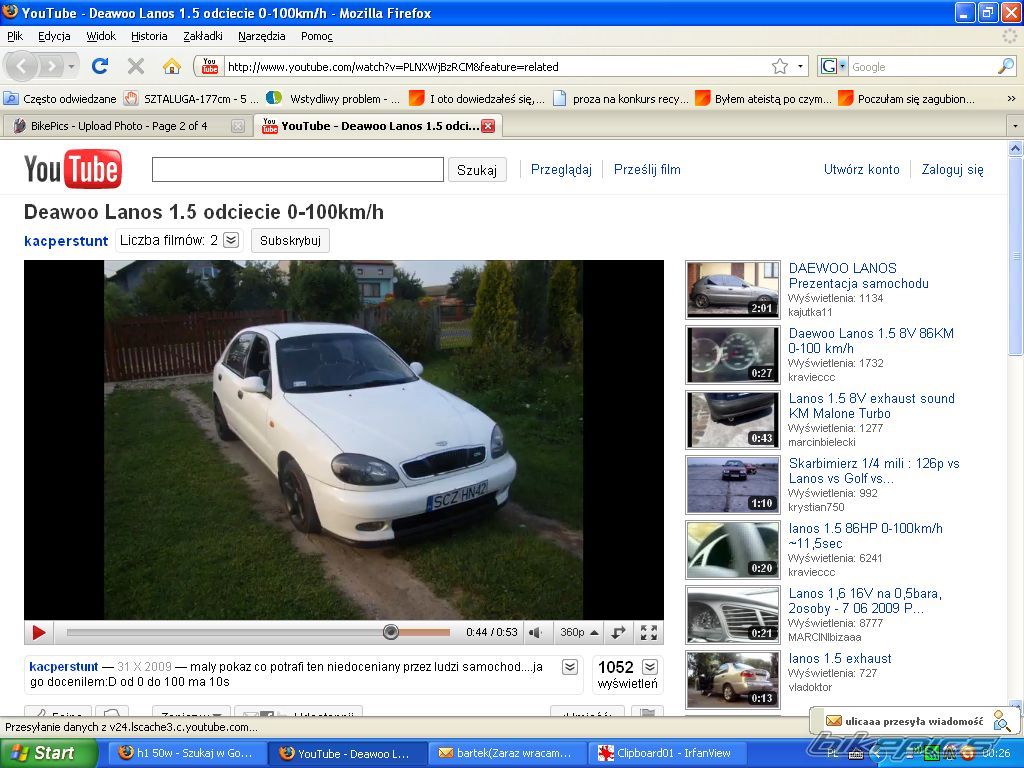Click Utwórz konto link

click(x=861, y=170)
